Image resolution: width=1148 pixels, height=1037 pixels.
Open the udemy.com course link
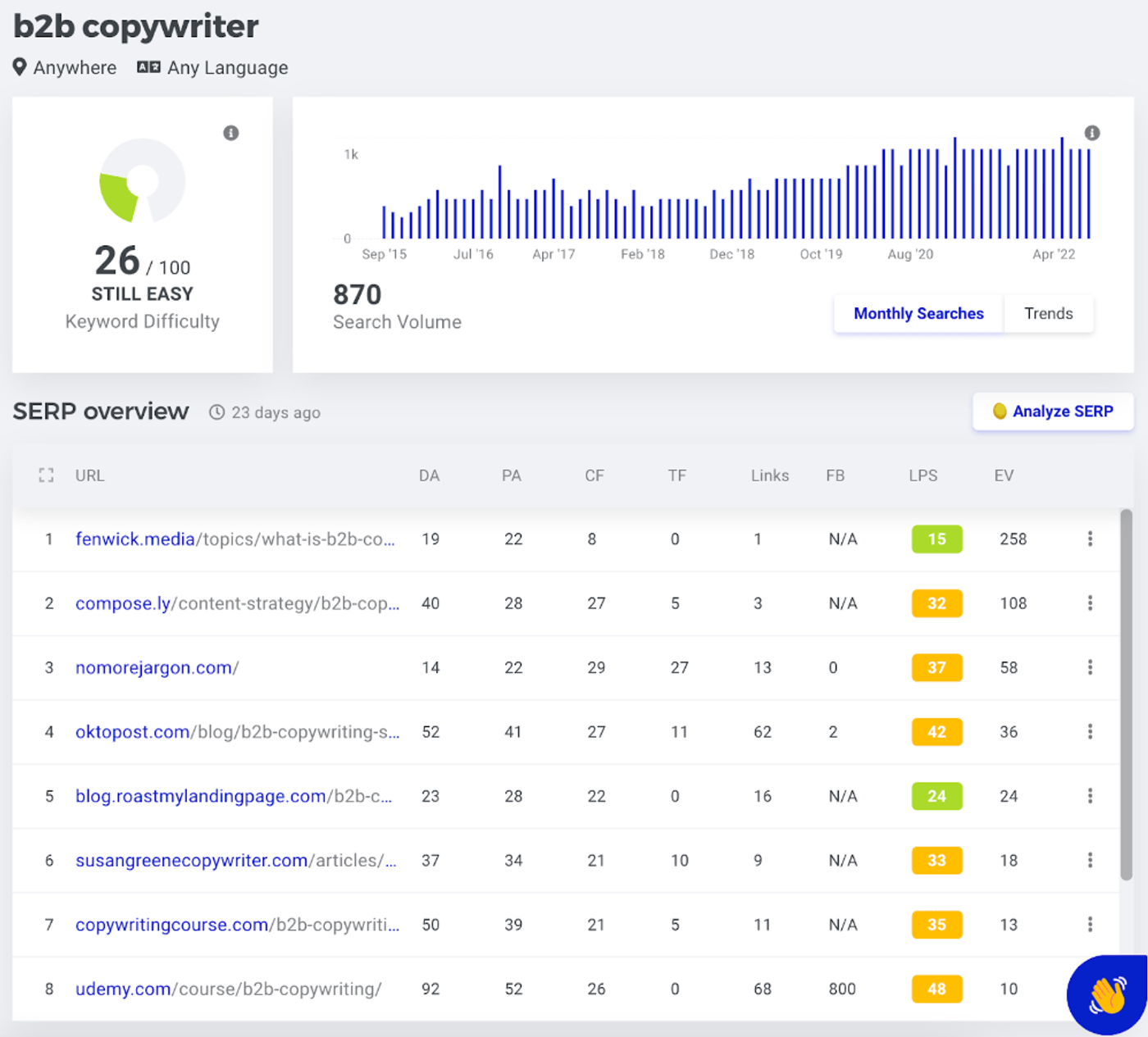(228, 989)
